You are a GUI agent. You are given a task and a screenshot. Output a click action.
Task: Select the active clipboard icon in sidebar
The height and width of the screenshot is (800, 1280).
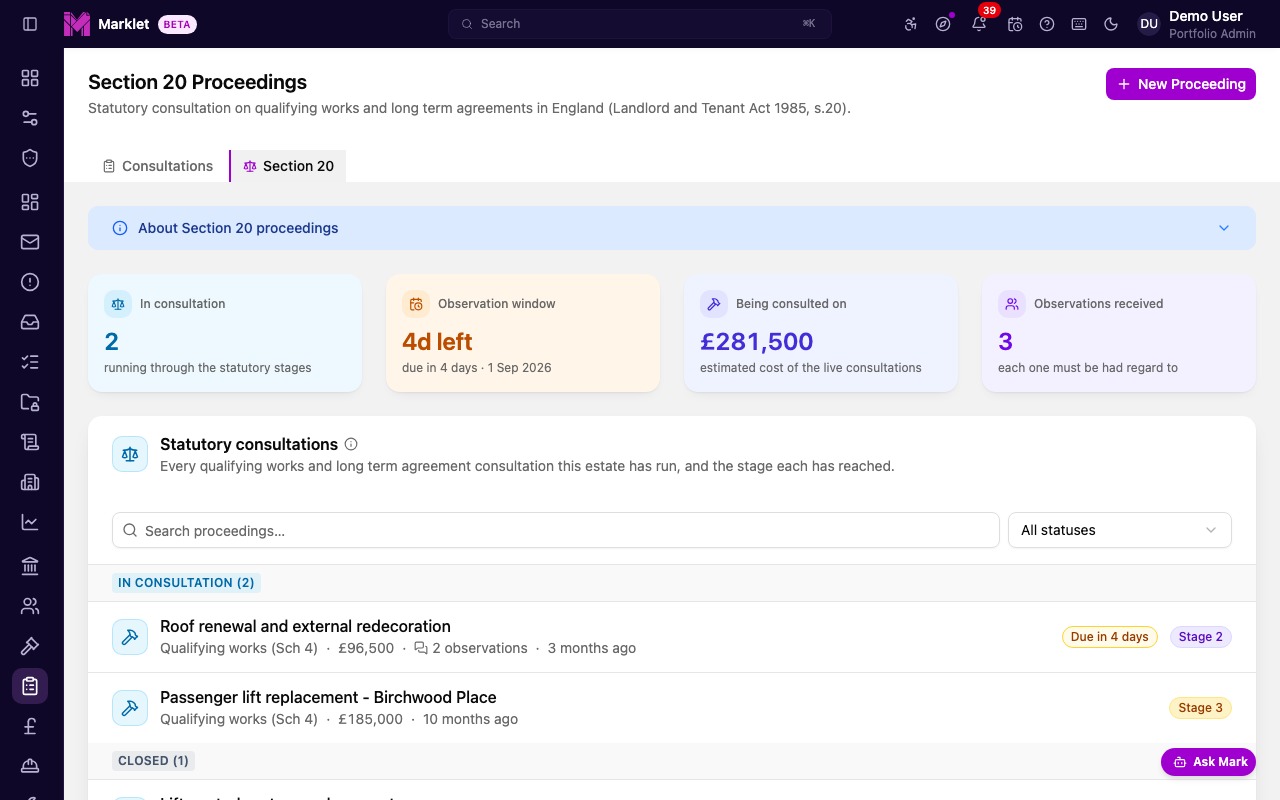[30, 686]
